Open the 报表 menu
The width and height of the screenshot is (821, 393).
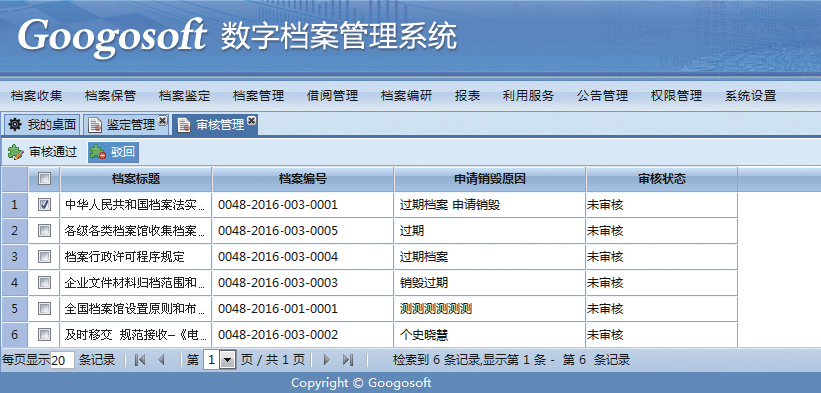(468, 96)
